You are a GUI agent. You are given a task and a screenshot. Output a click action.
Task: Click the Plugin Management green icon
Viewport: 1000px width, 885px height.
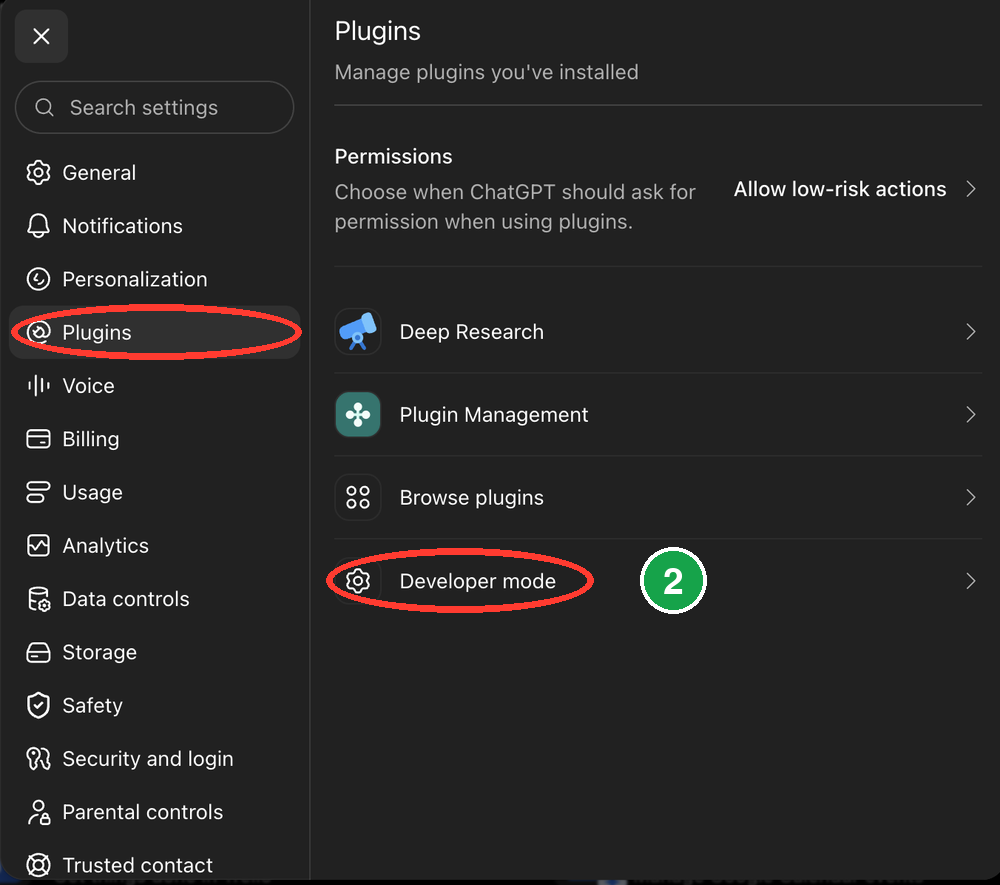click(x=358, y=414)
